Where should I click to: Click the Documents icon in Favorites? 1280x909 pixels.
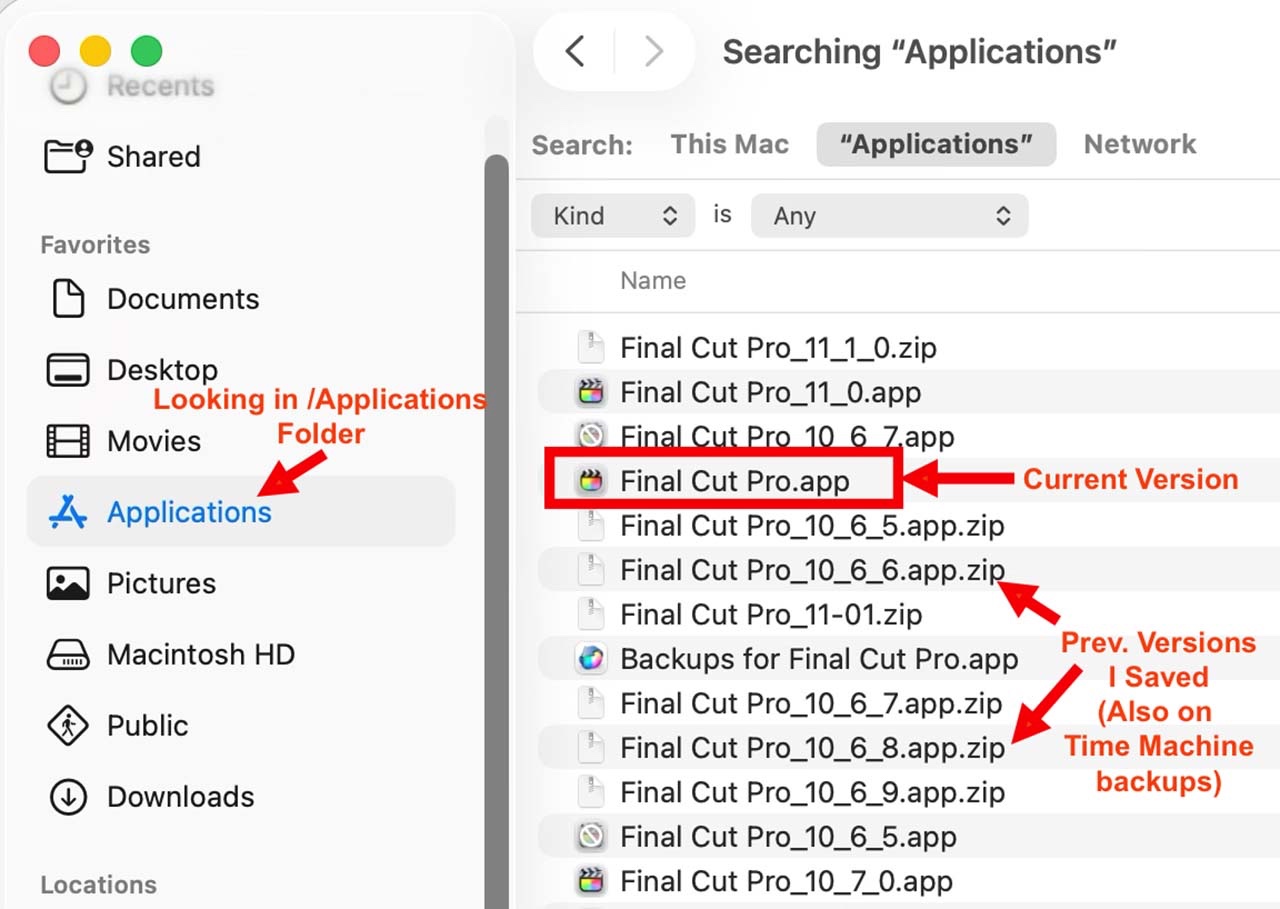click(68, 299)
